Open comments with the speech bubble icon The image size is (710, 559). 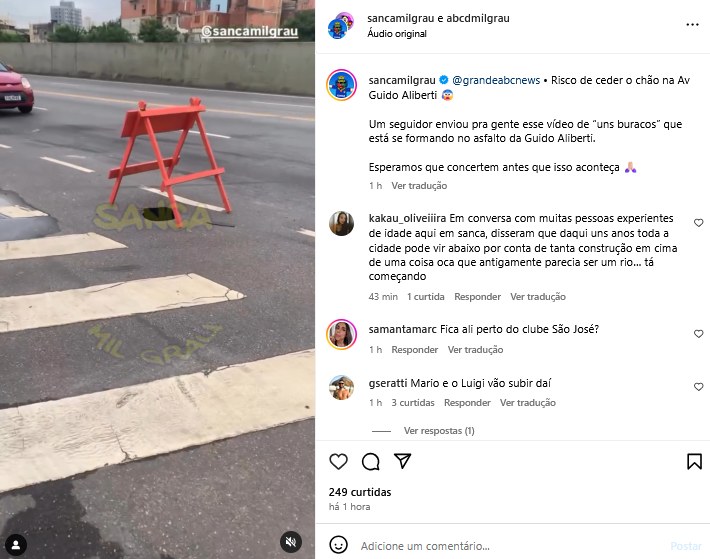[x=370, y=461]
